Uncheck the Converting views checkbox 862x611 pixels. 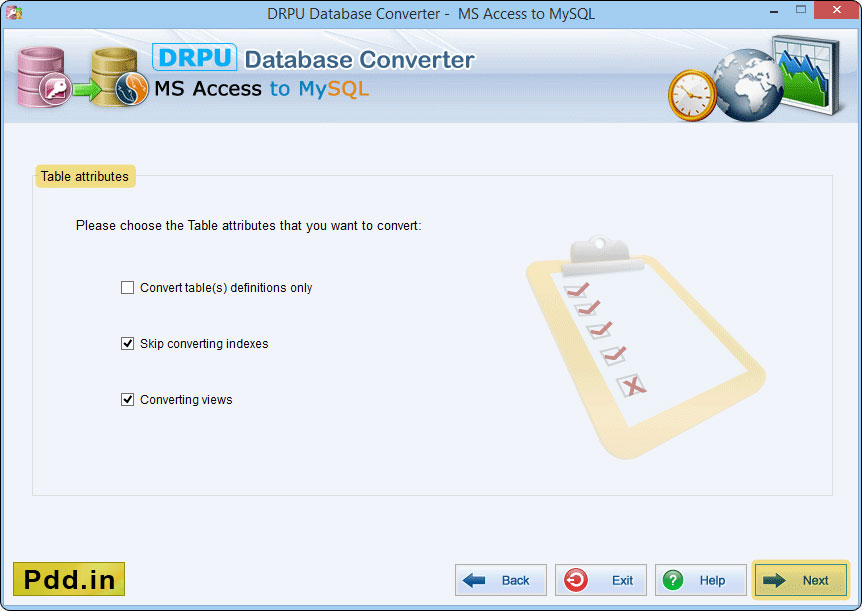click(128, 400)
